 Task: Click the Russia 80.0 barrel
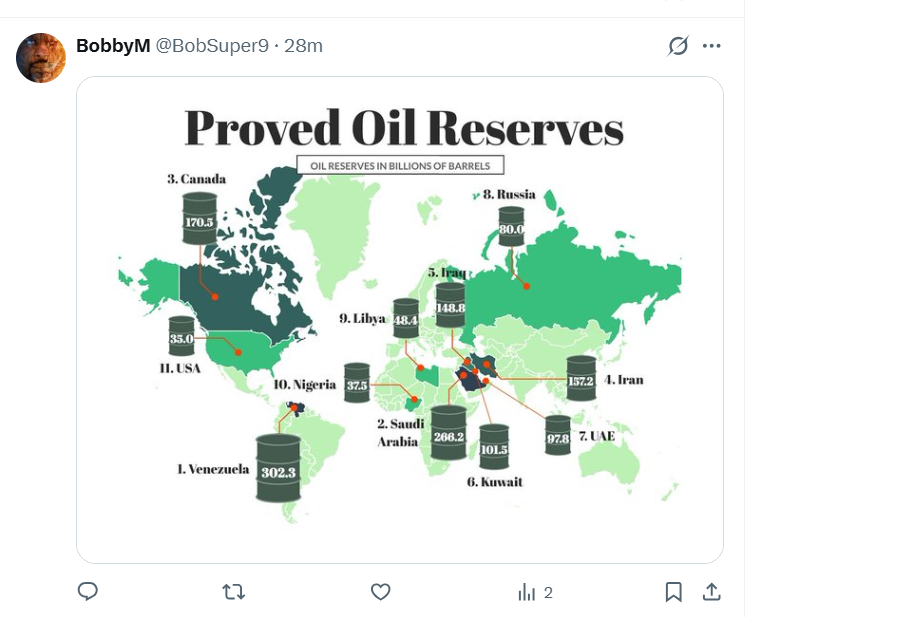[x=512, y=228]
